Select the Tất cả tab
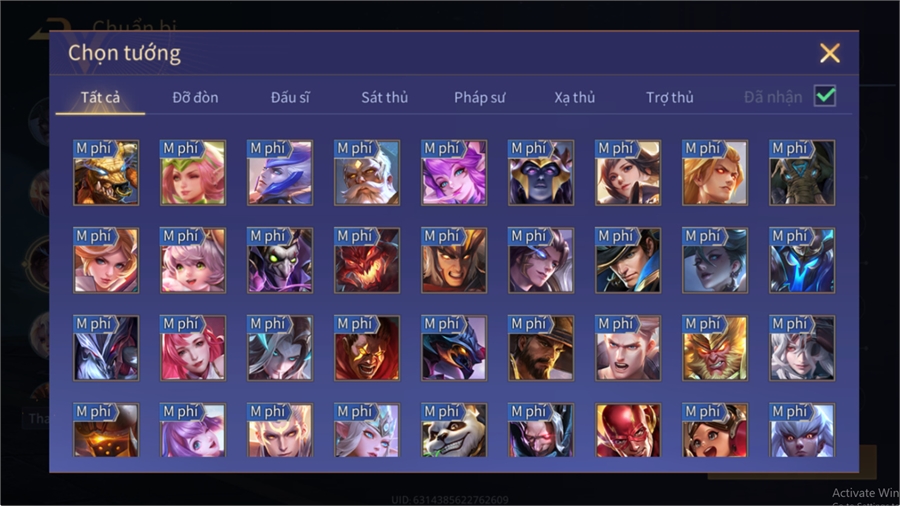Screen dimensions: 900x506 point(100,98)
